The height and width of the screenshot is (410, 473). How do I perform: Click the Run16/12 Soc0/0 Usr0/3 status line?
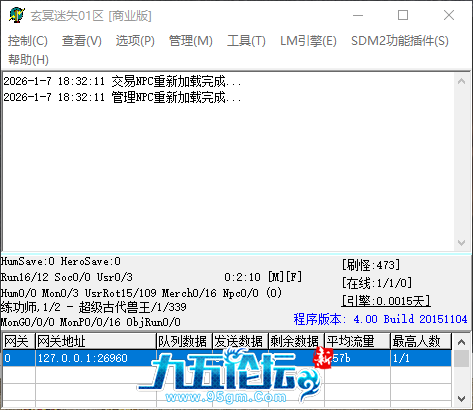[x=67, y=277]
